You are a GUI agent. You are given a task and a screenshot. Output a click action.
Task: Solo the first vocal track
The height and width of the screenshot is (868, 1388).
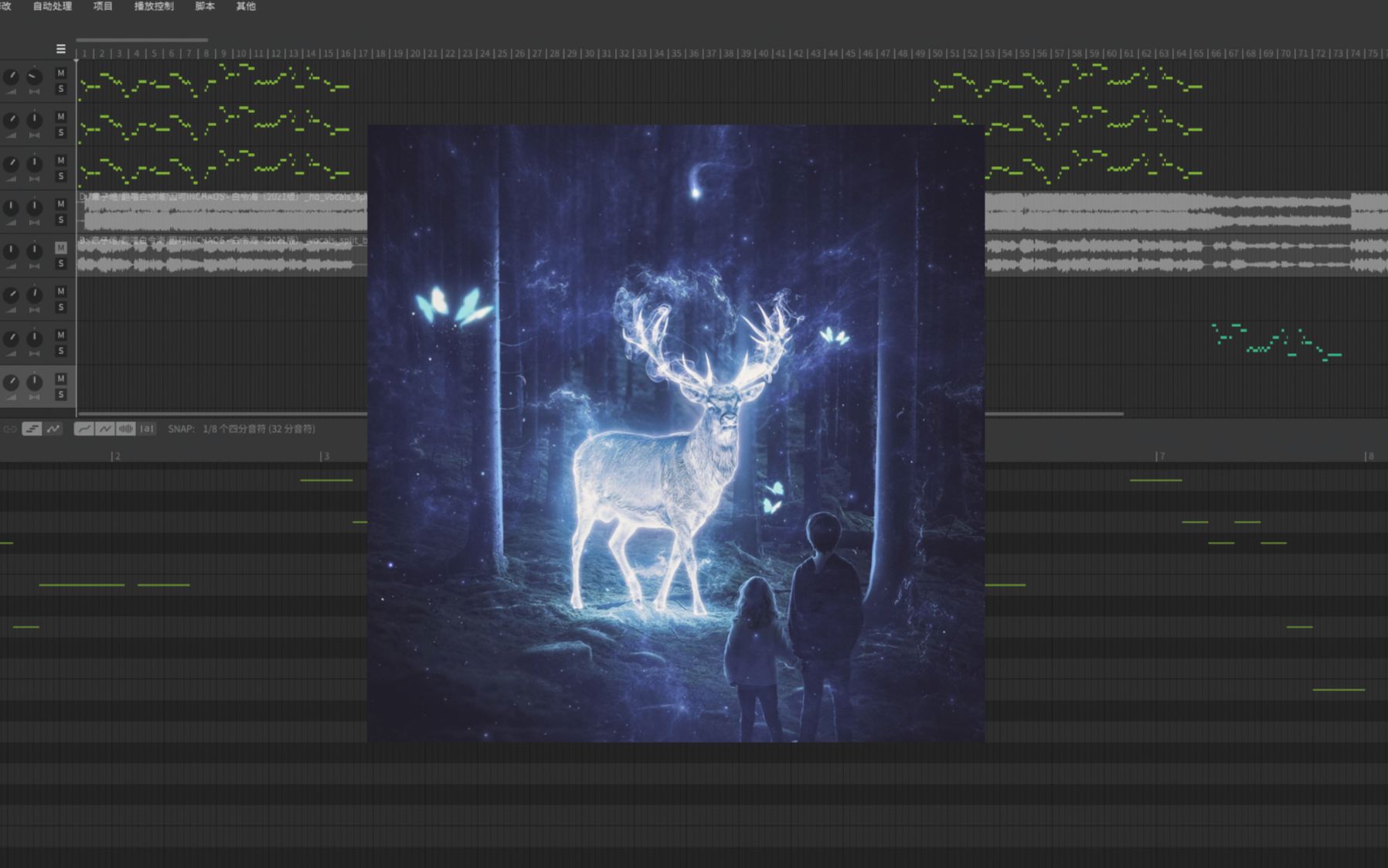click(x=61, y=89)
